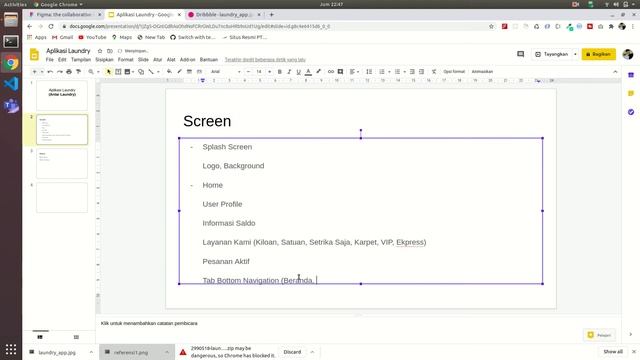Open the last edit history link
The height and width of the screenshot is (360, 640).
coord(265,60)
